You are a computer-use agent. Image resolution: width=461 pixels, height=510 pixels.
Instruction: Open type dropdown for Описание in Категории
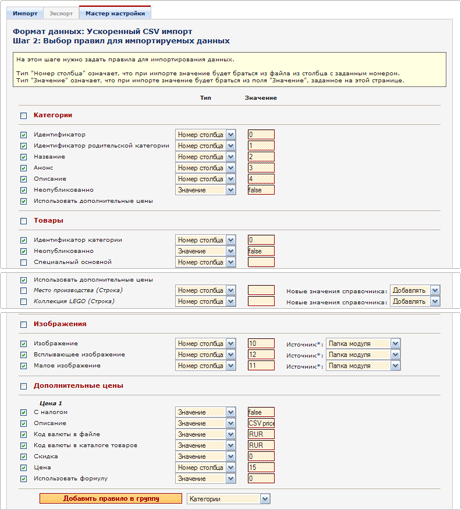pos(206,179)
